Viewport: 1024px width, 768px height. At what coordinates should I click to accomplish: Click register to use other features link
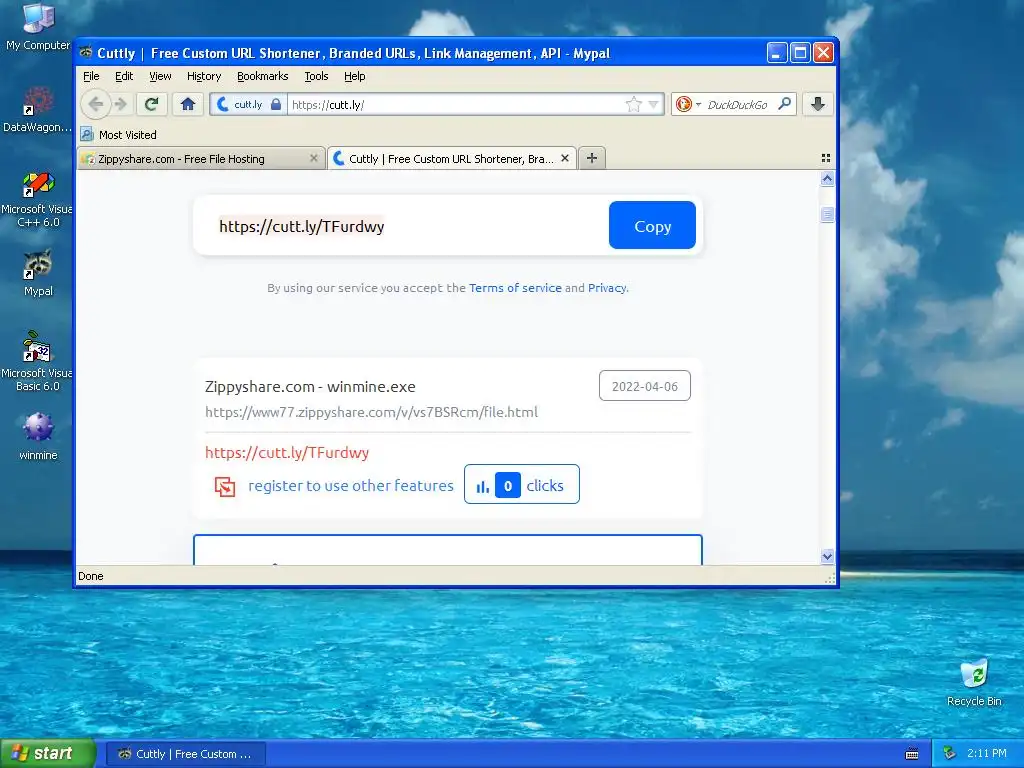pos(351,485)
